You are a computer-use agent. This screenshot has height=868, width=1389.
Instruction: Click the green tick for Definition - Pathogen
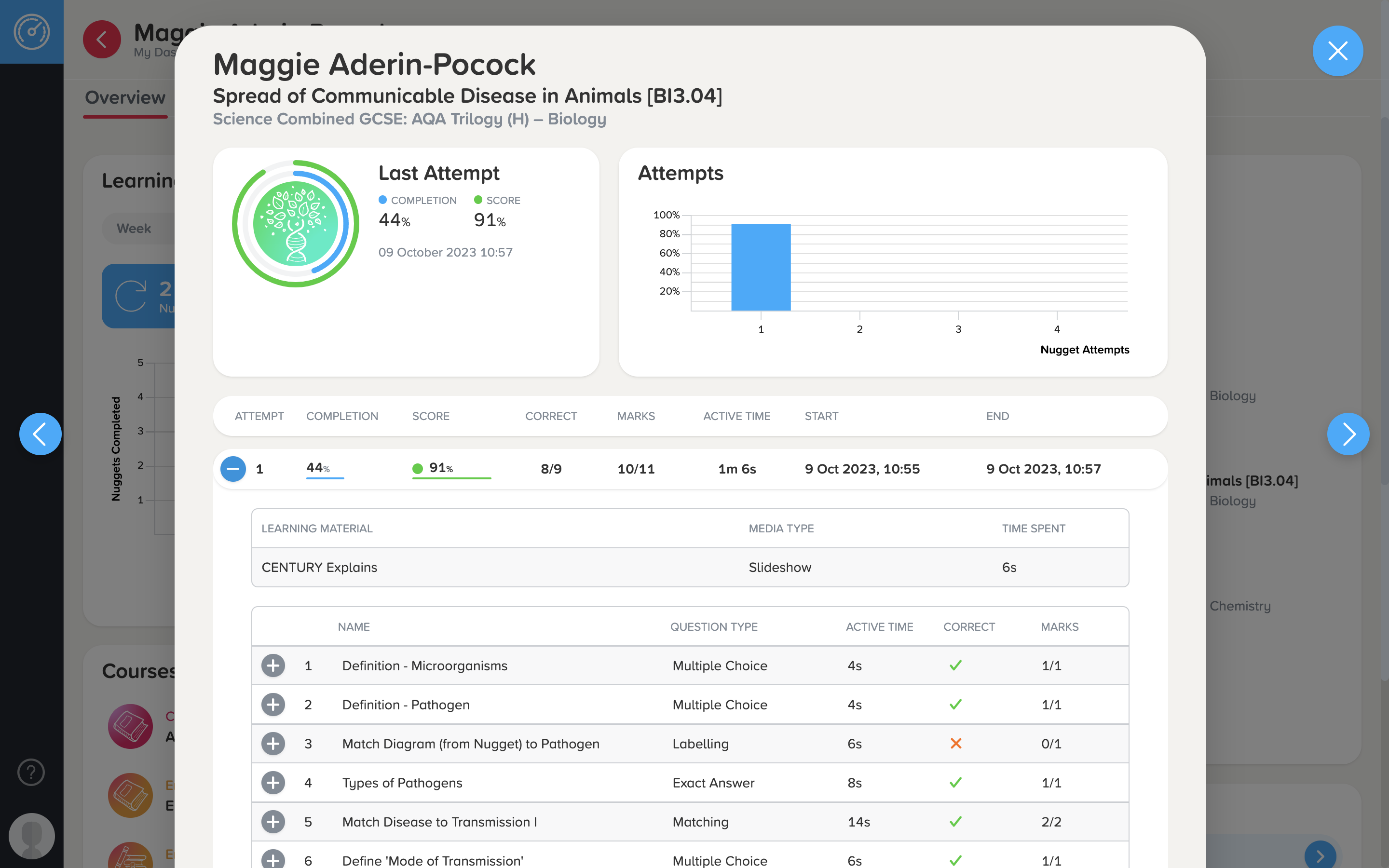pos(955,705)
